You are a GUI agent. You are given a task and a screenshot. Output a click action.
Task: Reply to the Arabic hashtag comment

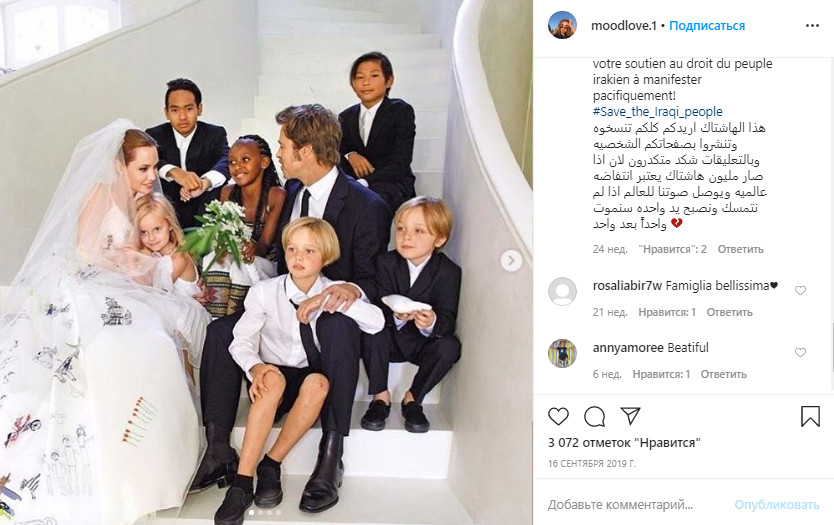click(740, 249)
